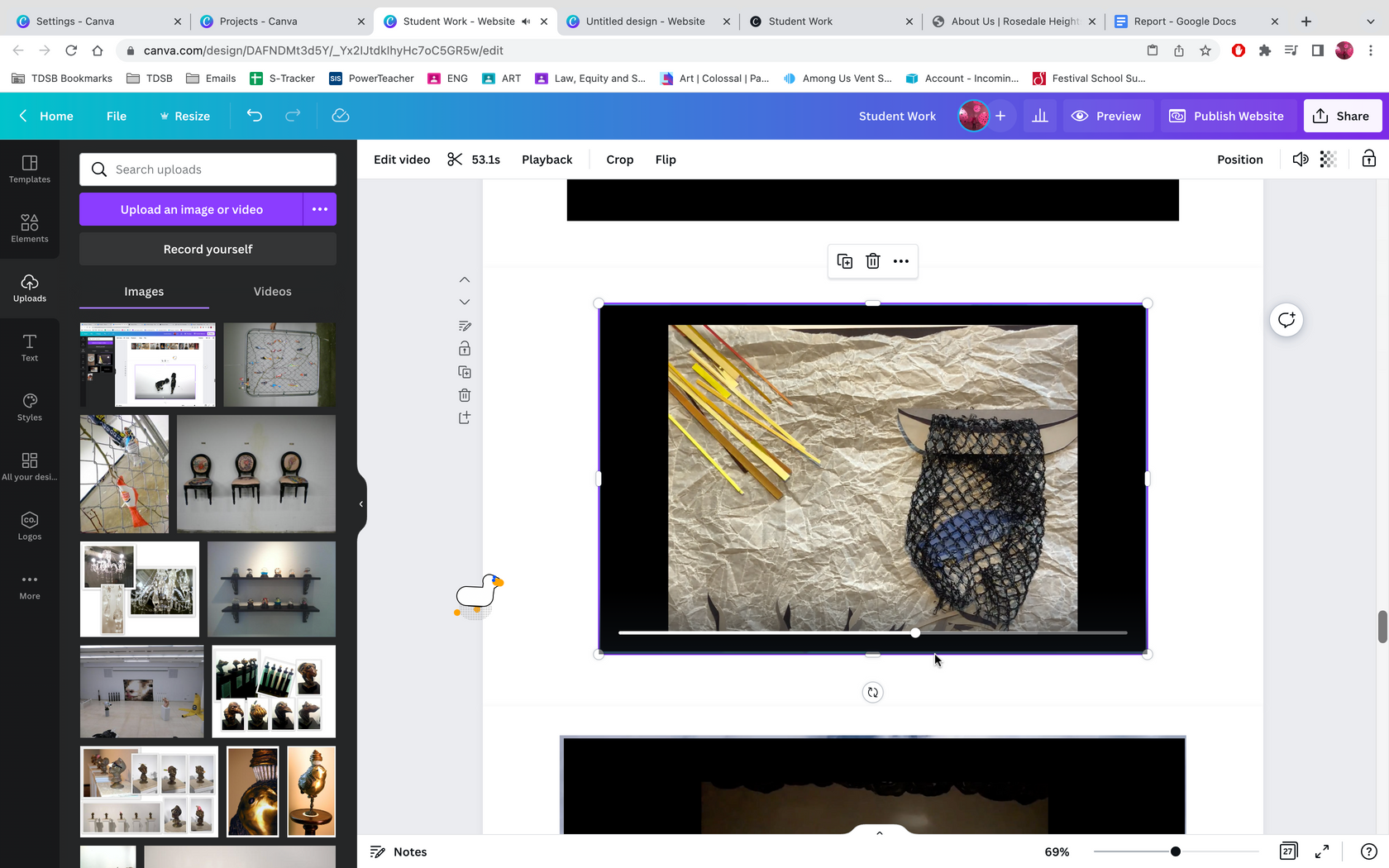Click the cloud save status icon
The width and height of the screenshot is (1389, 868).
point(340,116)
